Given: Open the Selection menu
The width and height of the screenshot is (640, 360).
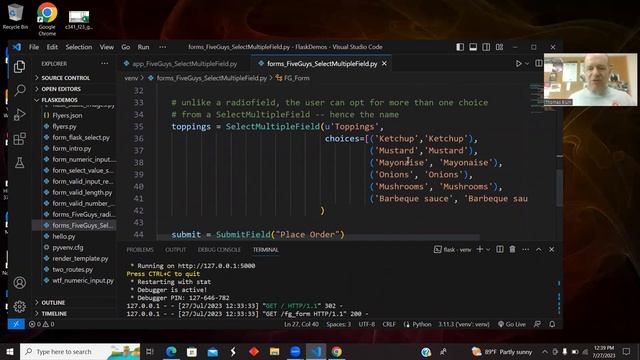Looking at the screenshot, I should click(x=79, y=47).
